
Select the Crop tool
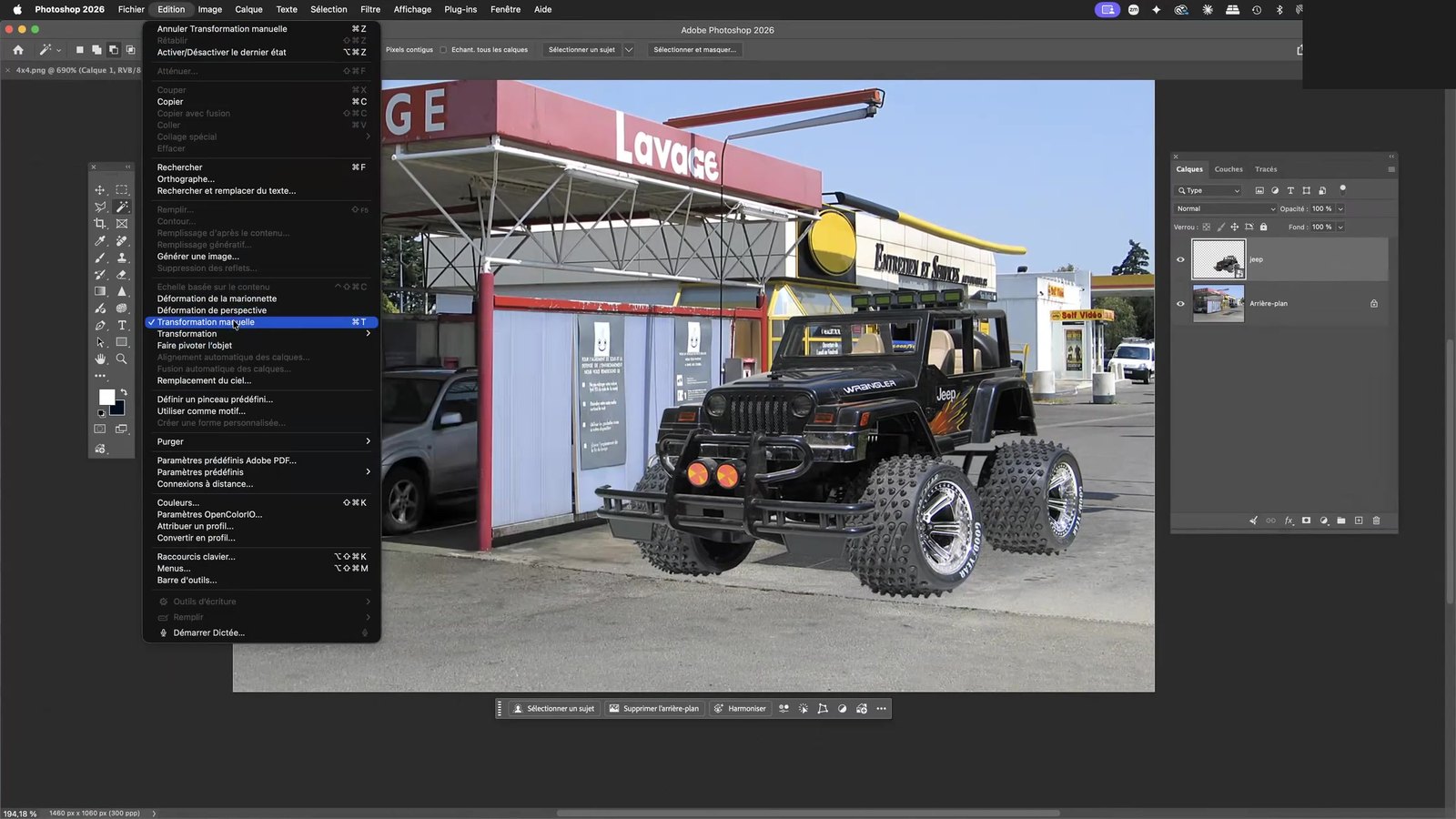point(100,224)
